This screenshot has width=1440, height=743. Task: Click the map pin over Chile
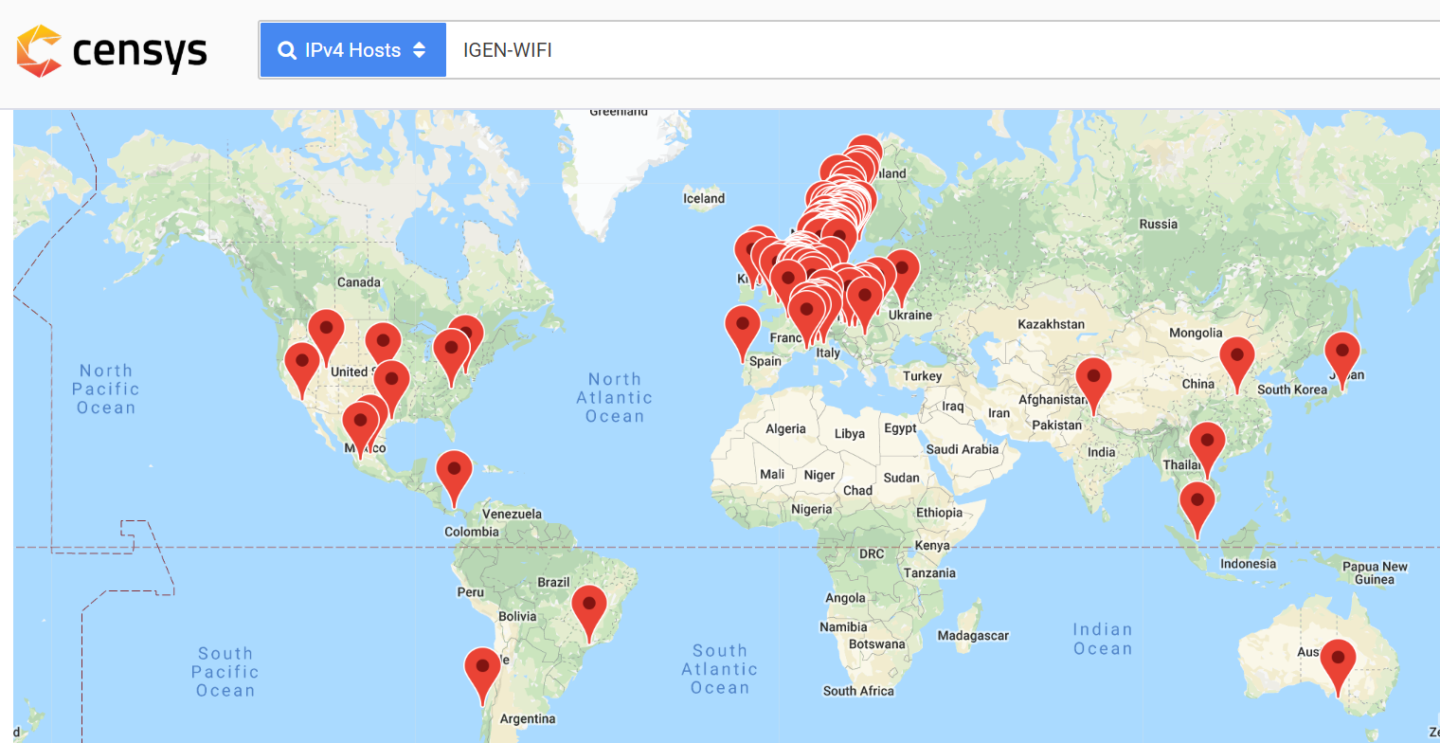[482, 676]
